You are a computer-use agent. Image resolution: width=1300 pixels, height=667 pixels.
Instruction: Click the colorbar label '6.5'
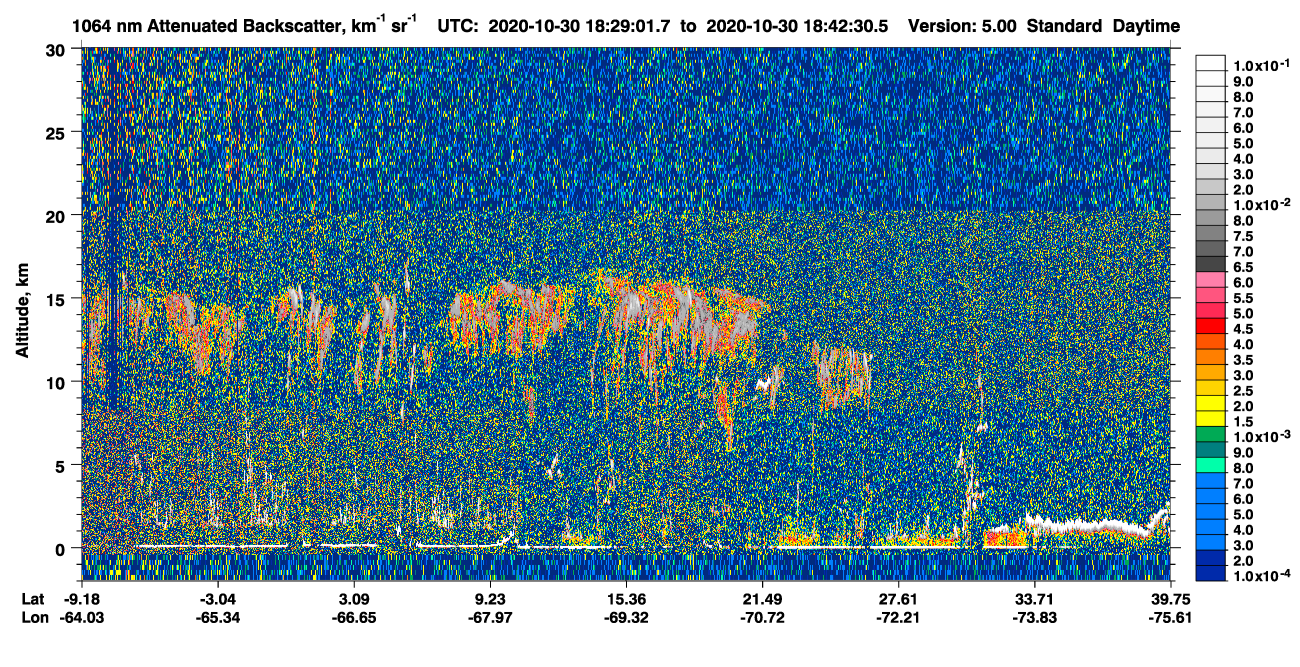(1243, 267)
